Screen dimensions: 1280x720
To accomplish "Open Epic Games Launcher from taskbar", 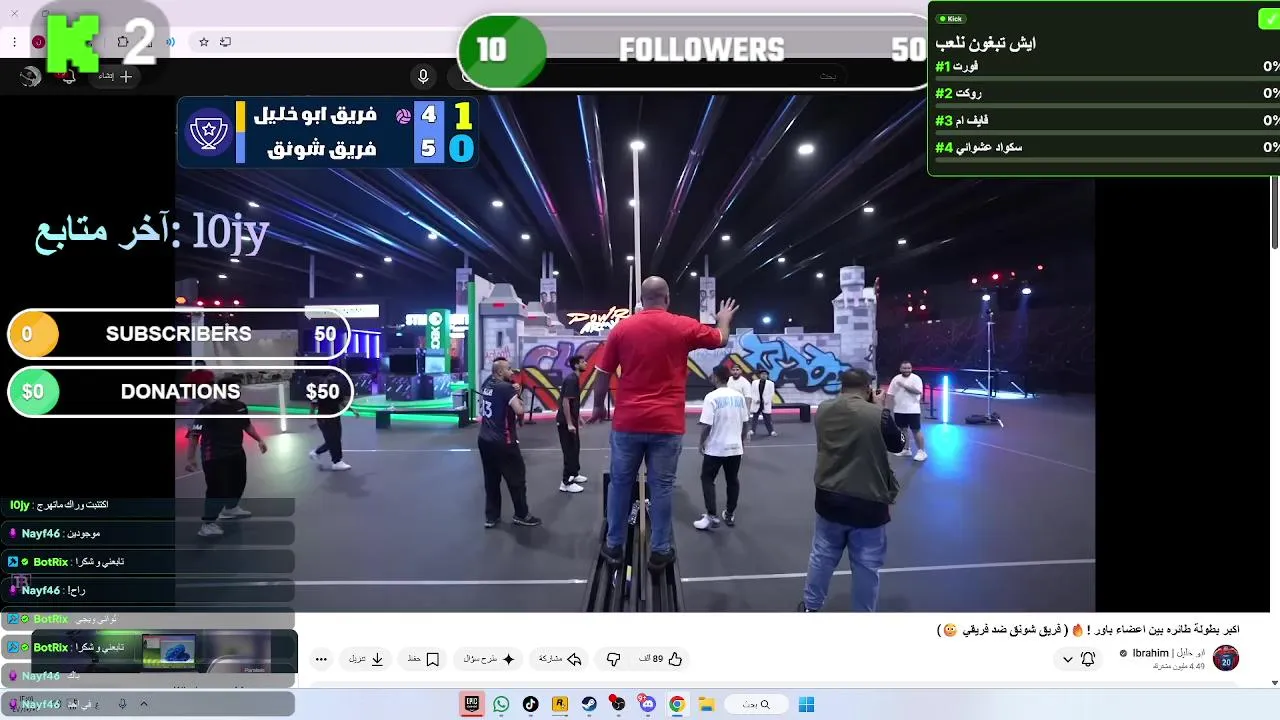I will pyautogui.click(x=472, y=704).
